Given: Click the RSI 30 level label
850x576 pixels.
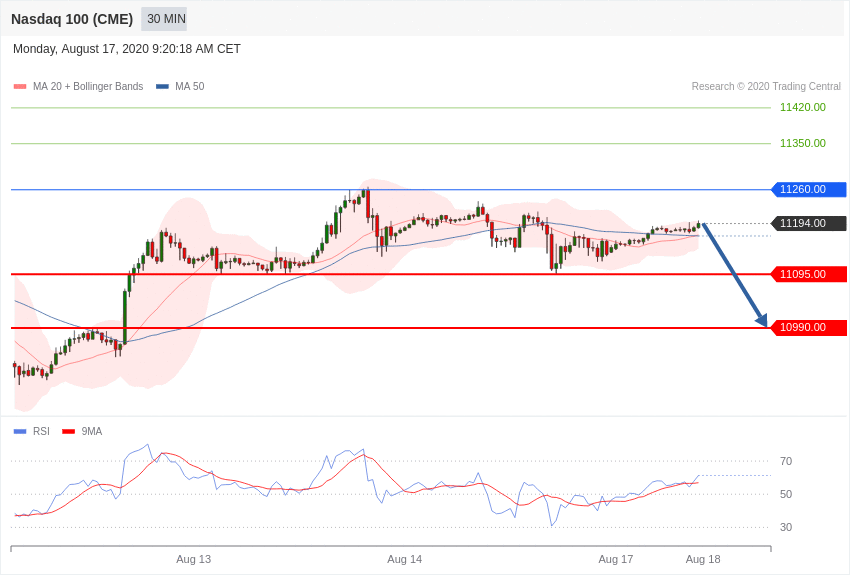Looking at the screenshot, I should pyautogui.click(x=786, y=527).
